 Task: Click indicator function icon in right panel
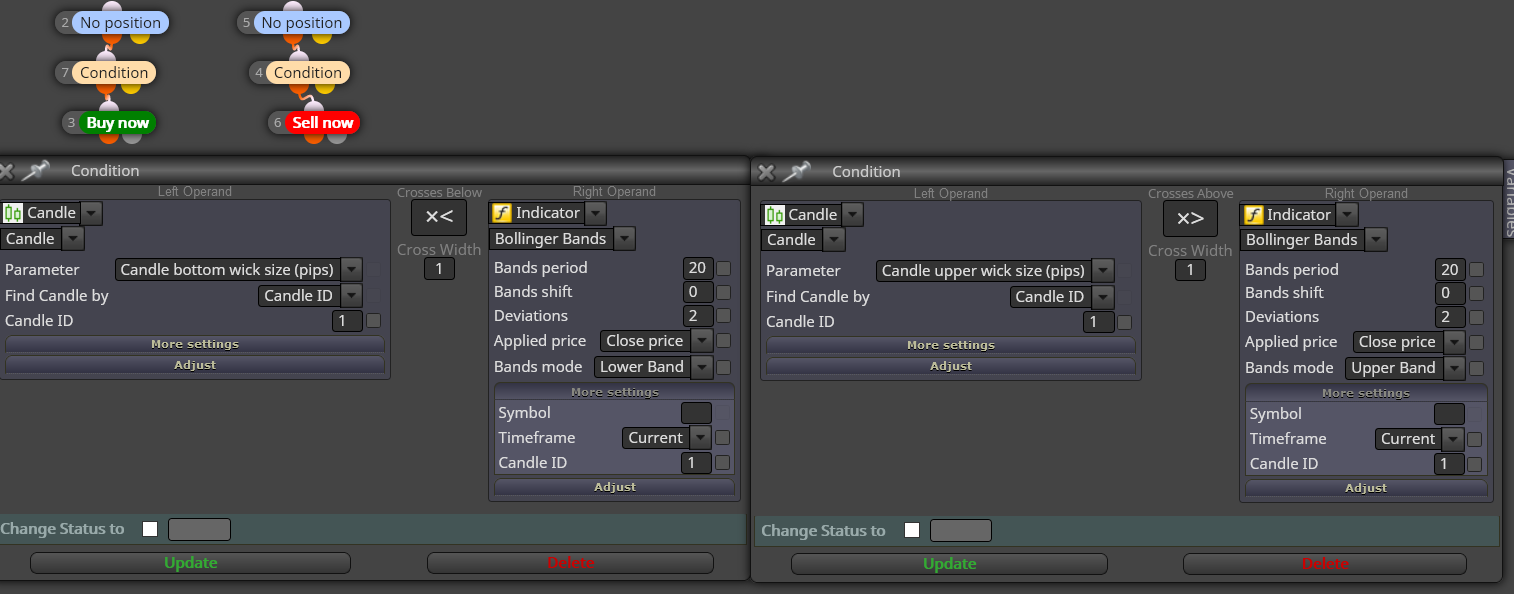coord(1253,214)
